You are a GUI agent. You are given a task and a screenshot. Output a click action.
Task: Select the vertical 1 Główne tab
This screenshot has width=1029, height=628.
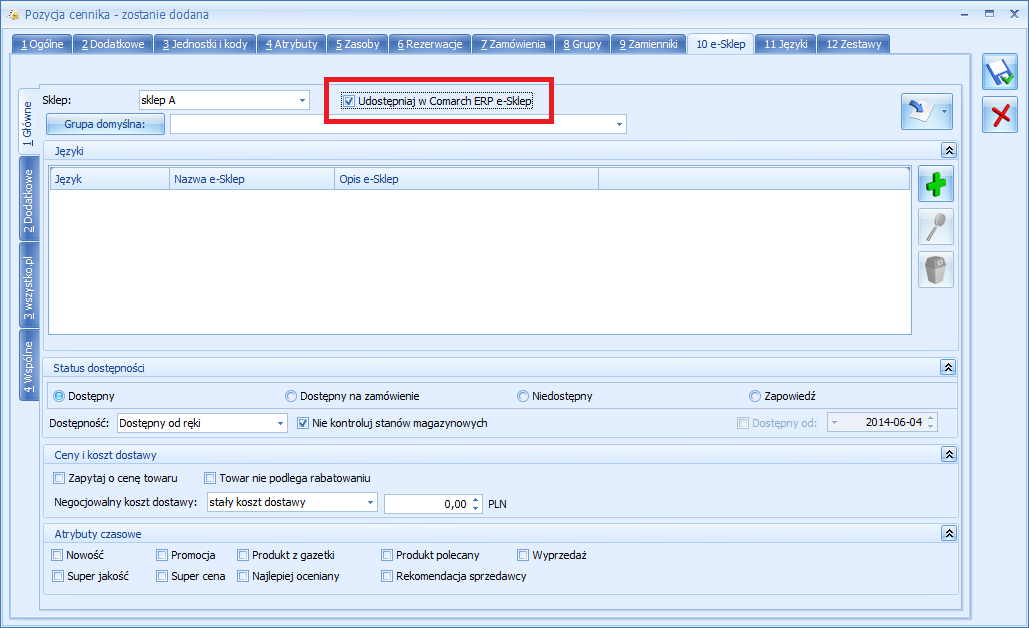click(28, 122)
